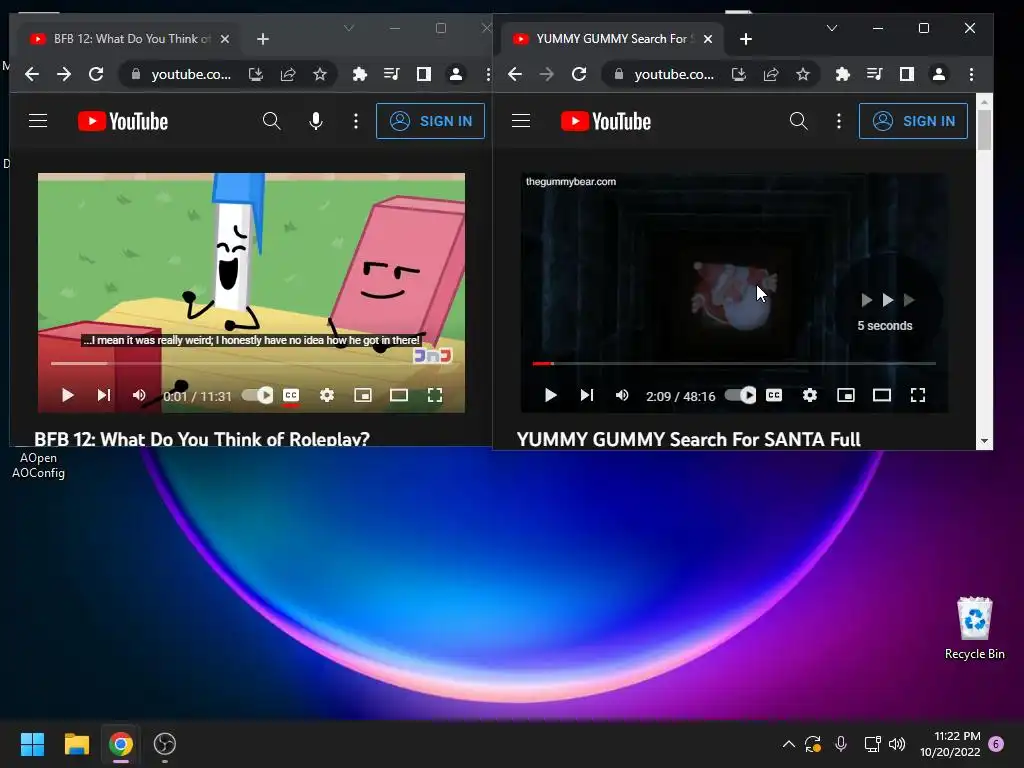Open YouTube search in right window

tap(799, 121)
